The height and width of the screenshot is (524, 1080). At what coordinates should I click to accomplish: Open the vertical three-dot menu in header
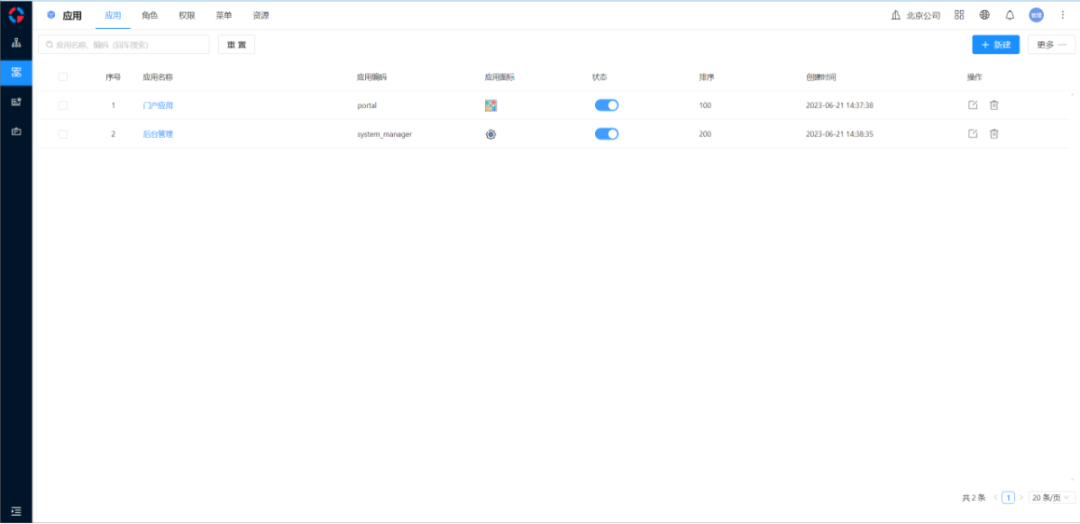[1063, 15]
